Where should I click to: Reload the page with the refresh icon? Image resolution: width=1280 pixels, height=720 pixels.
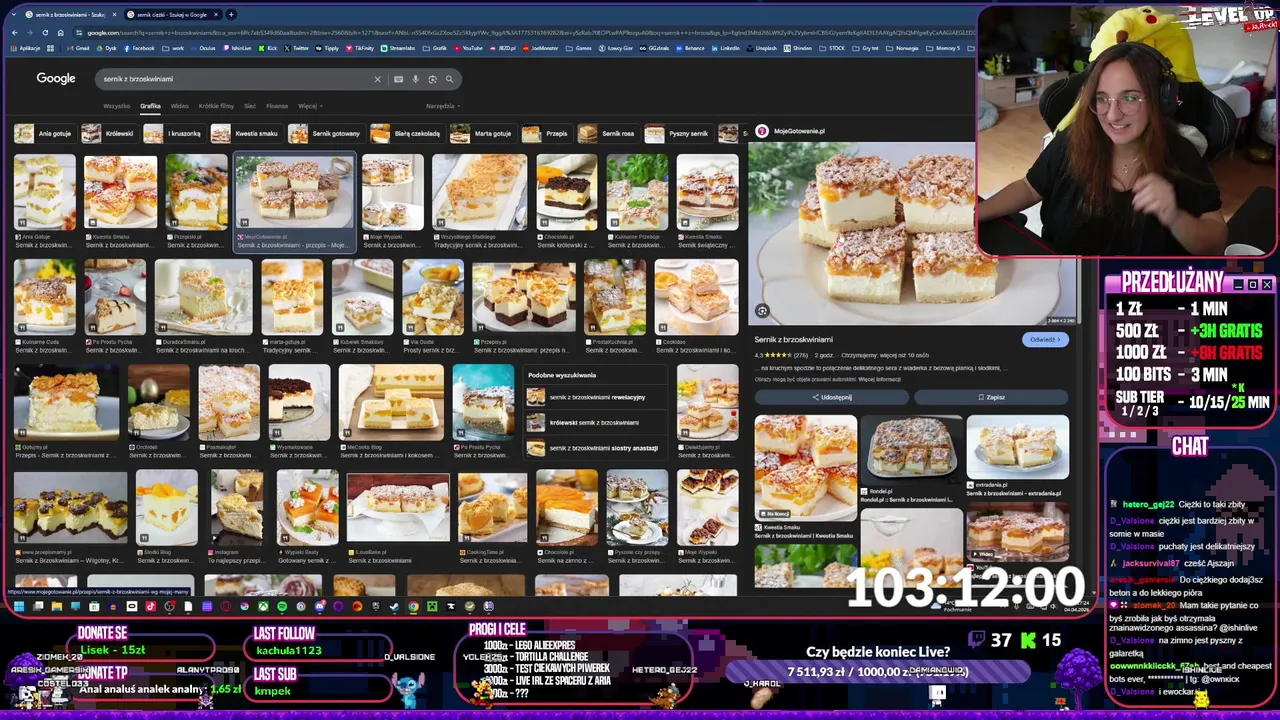(46, 33)
